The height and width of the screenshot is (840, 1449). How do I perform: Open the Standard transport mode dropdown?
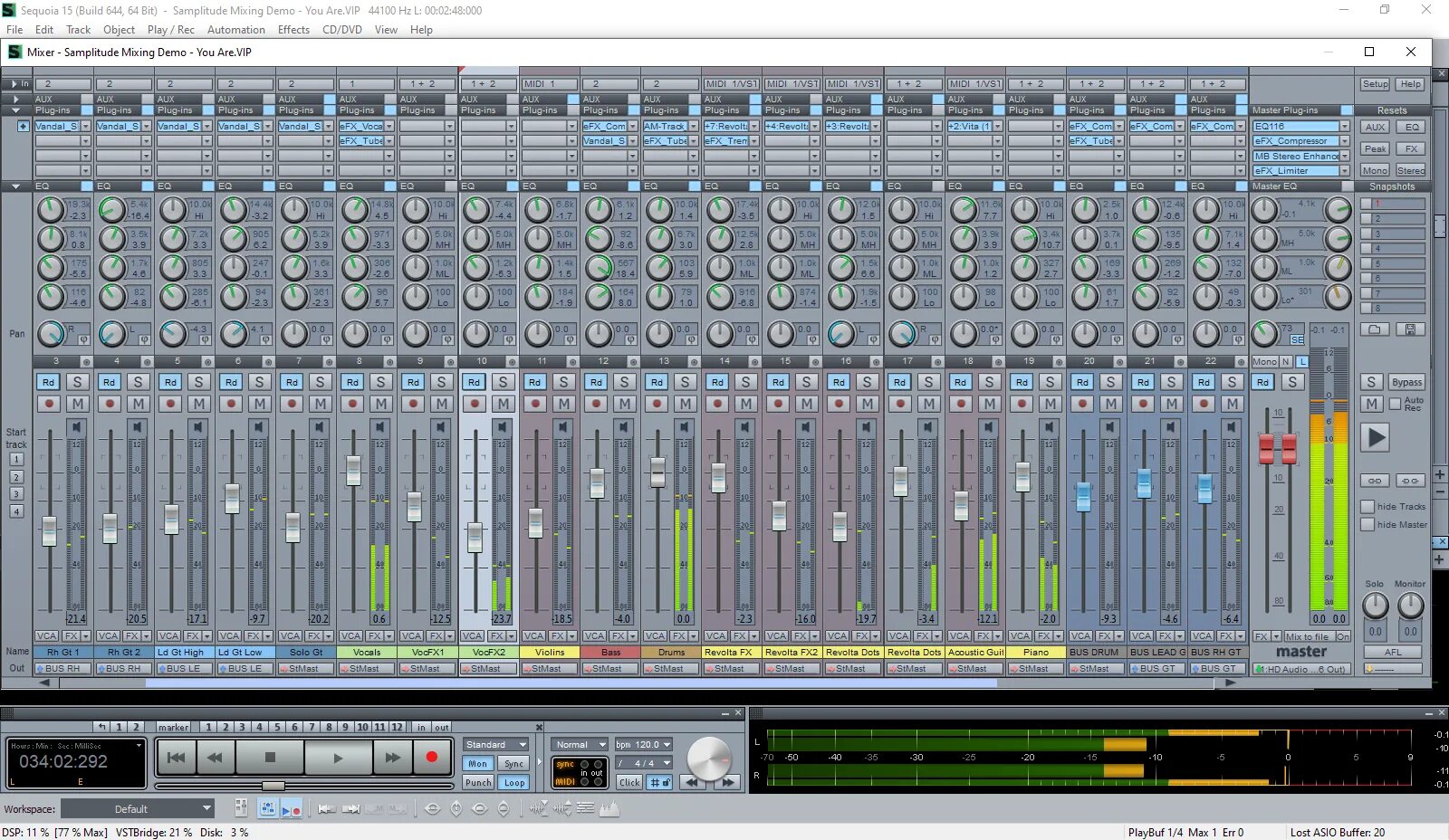click(x=495, y=744)
